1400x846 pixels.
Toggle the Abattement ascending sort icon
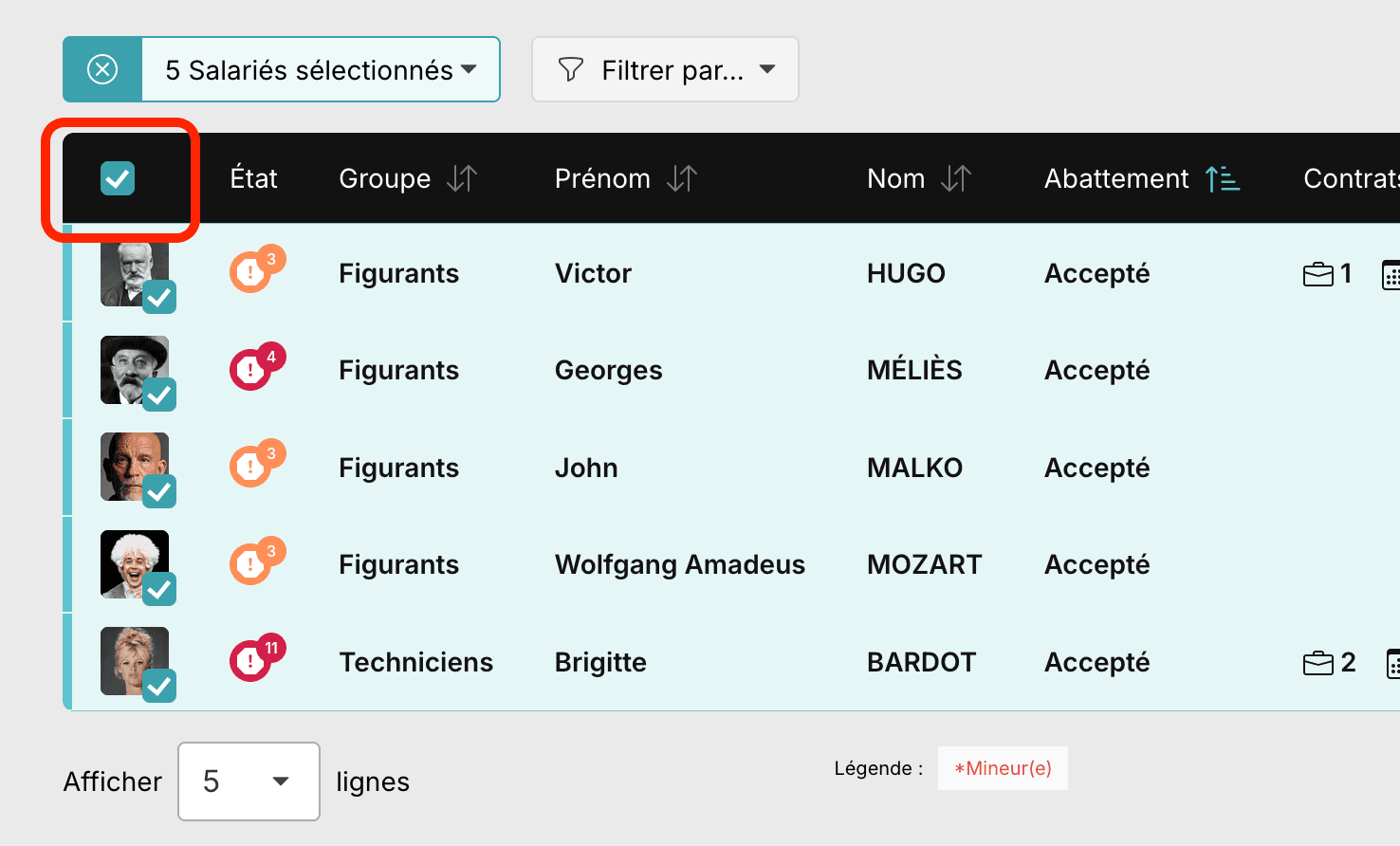click(x=1223, y=178)
